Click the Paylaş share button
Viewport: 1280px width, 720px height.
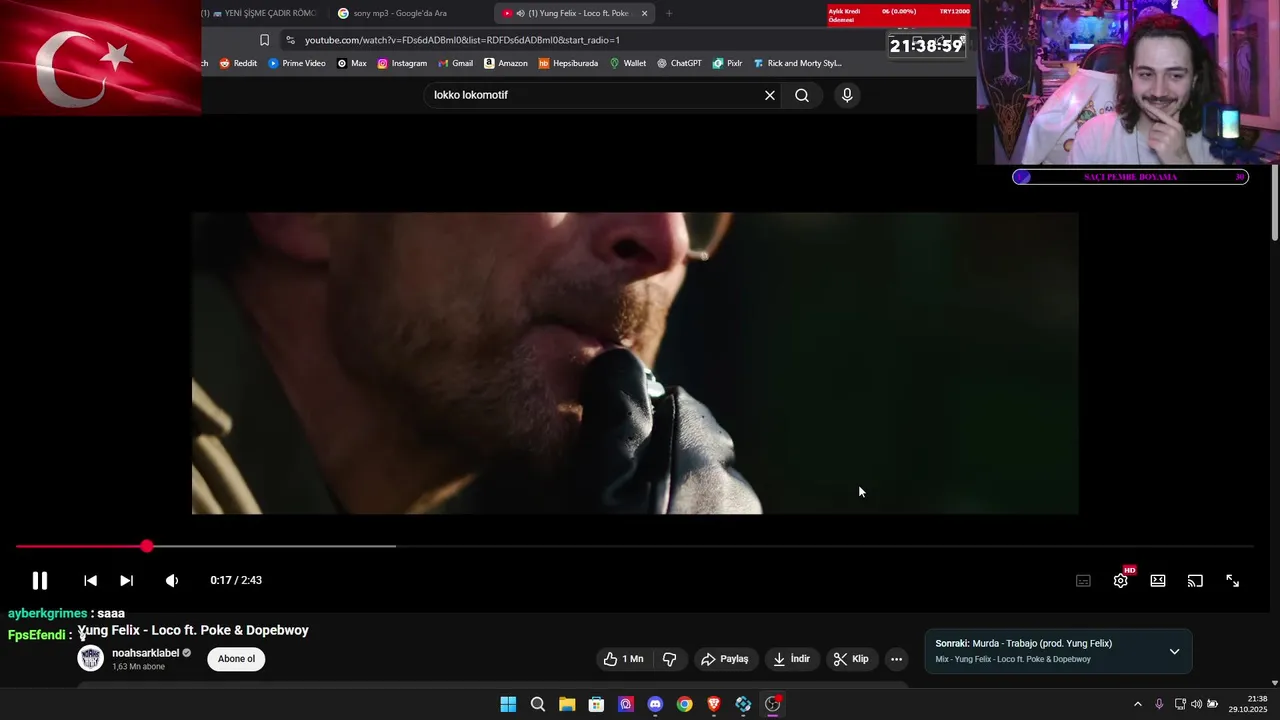[725, 659]
